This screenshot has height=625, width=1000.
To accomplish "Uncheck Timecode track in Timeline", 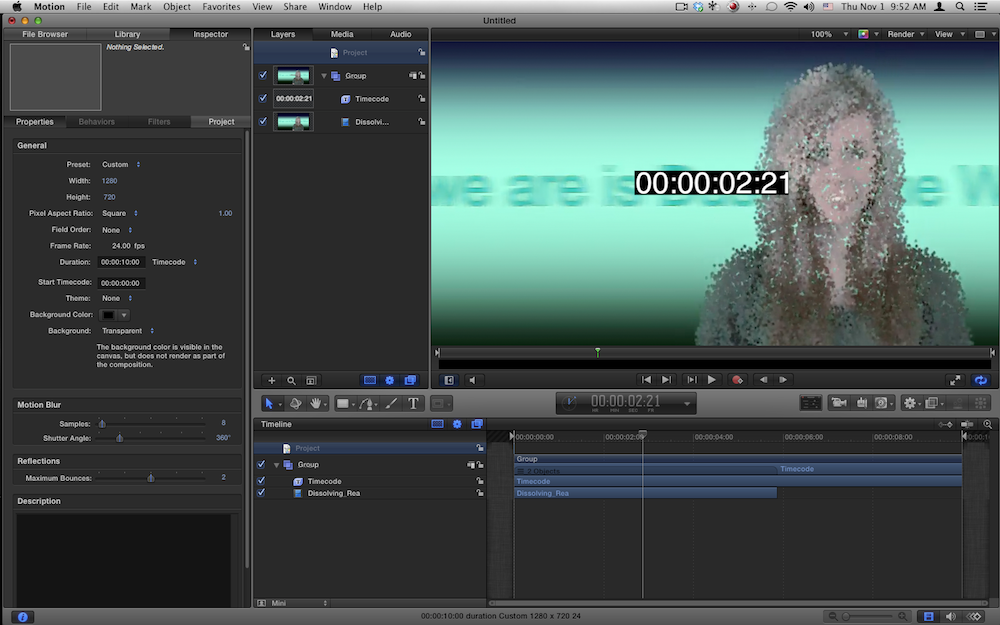I will point(261,481).
